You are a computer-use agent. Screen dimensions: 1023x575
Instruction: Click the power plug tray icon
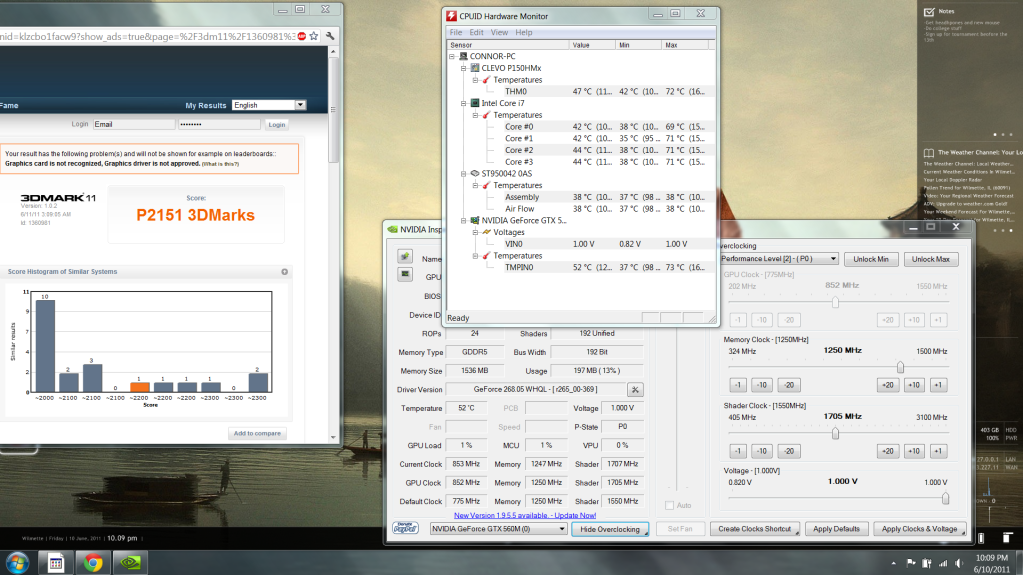[926, 563]
